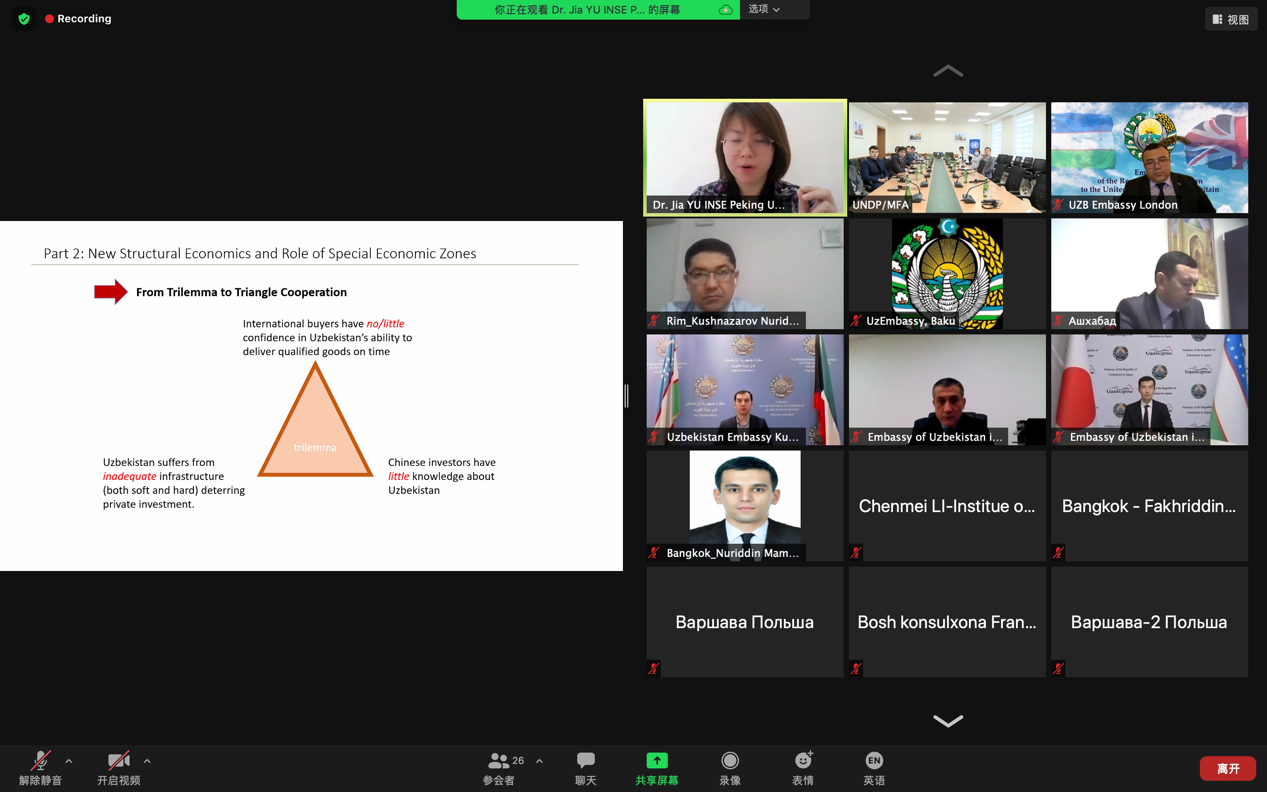Select UNDP/MFA video thumbnail
Screen dimensions: 1267x792
(947, 157)
